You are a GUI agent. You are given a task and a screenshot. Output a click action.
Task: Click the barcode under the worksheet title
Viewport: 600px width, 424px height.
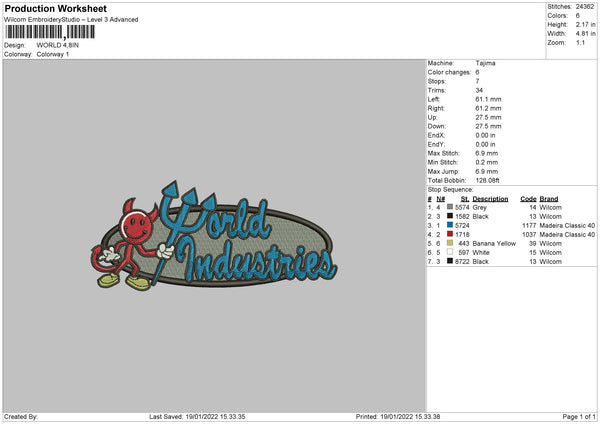pyautogui.click(x=50, y=32)
